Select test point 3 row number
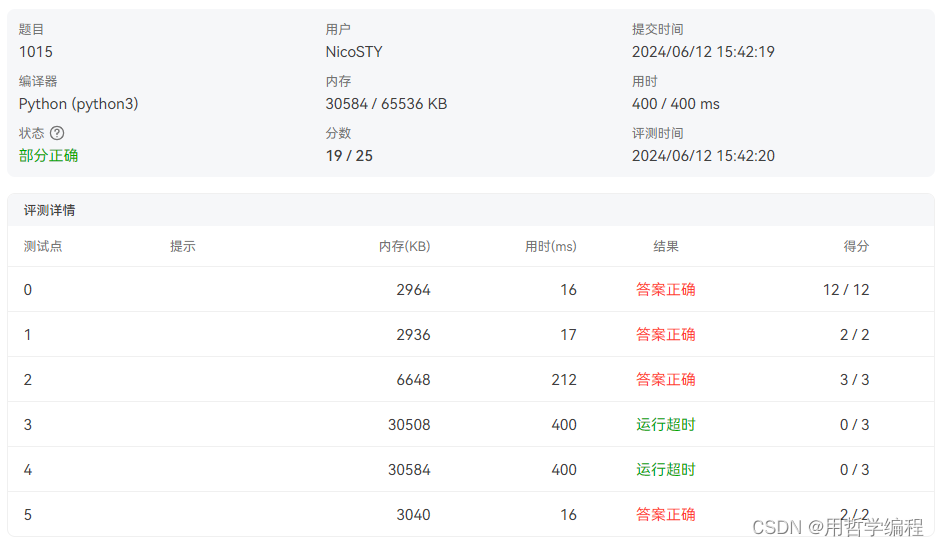Image resolution: width=939 pixels, height=546 pixels. (28, 424)
